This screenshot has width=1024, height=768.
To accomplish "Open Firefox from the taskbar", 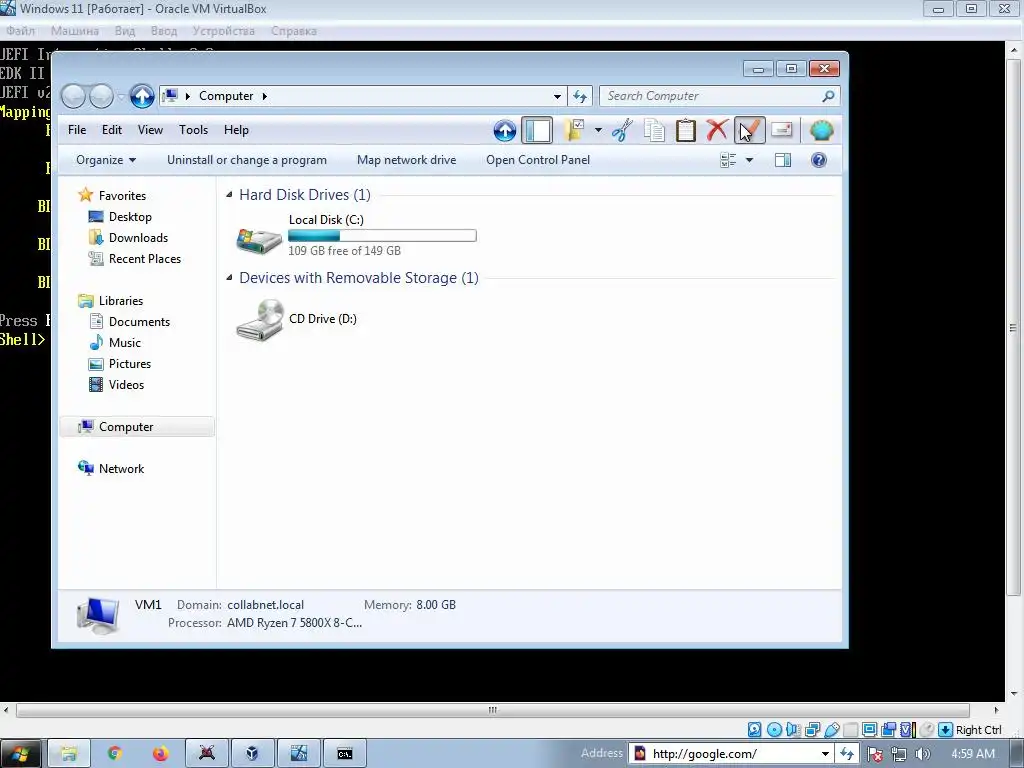I will 161,754.
